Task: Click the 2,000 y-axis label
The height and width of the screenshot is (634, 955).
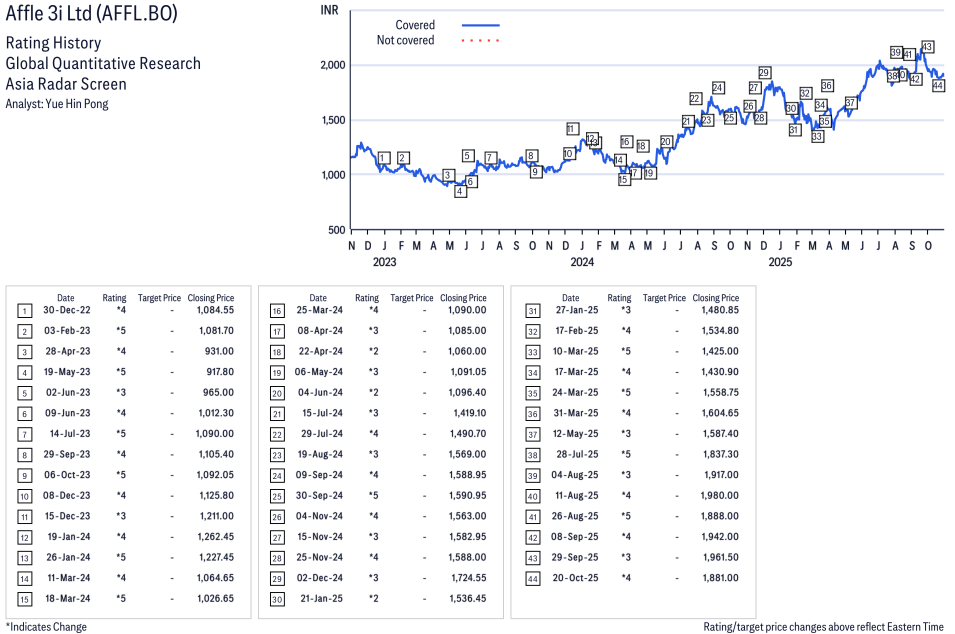Action: point(332,65)
